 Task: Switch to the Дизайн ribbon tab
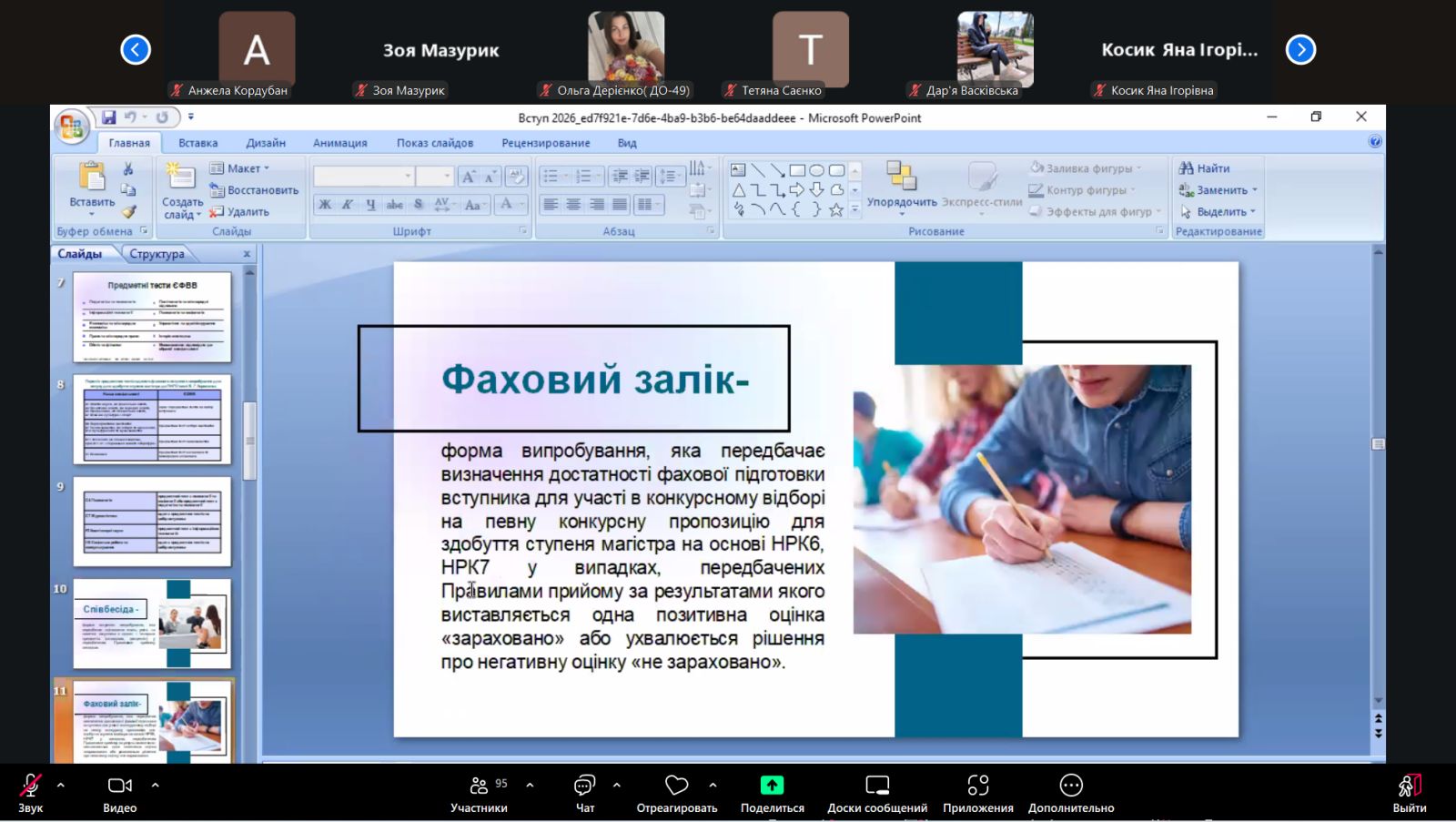pyautogui.click(x=265, y=143)
